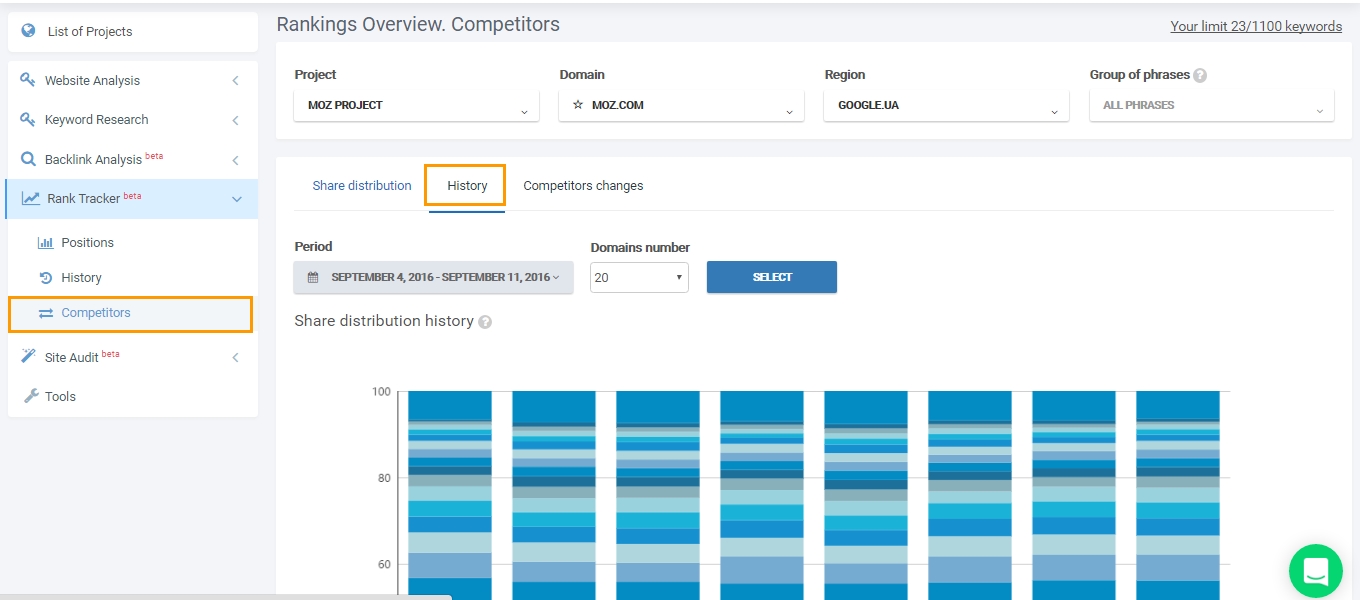Click the Region field label
Image resolution: width=1360 pixels, height=600 pixels.
[x=845, y=74]
